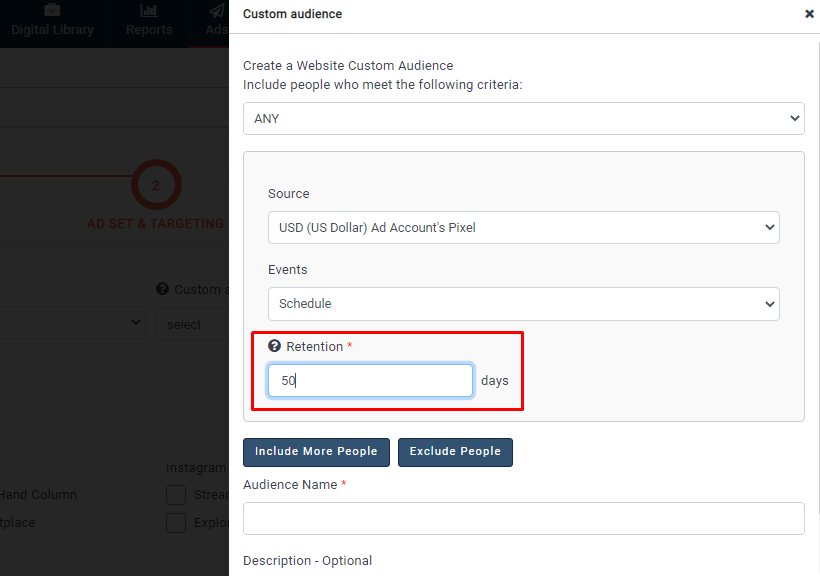Open the Reports tab in top navigation
This screenshot has width=820, height=576.
click(149, 29)
